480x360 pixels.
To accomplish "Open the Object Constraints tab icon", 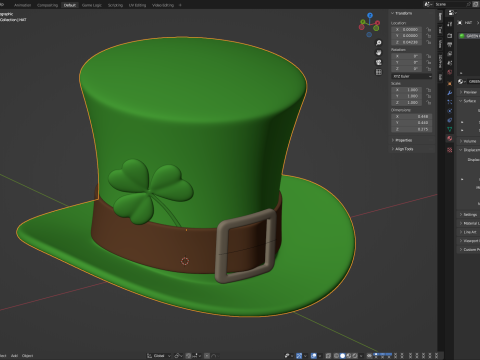I will (450, 120).
